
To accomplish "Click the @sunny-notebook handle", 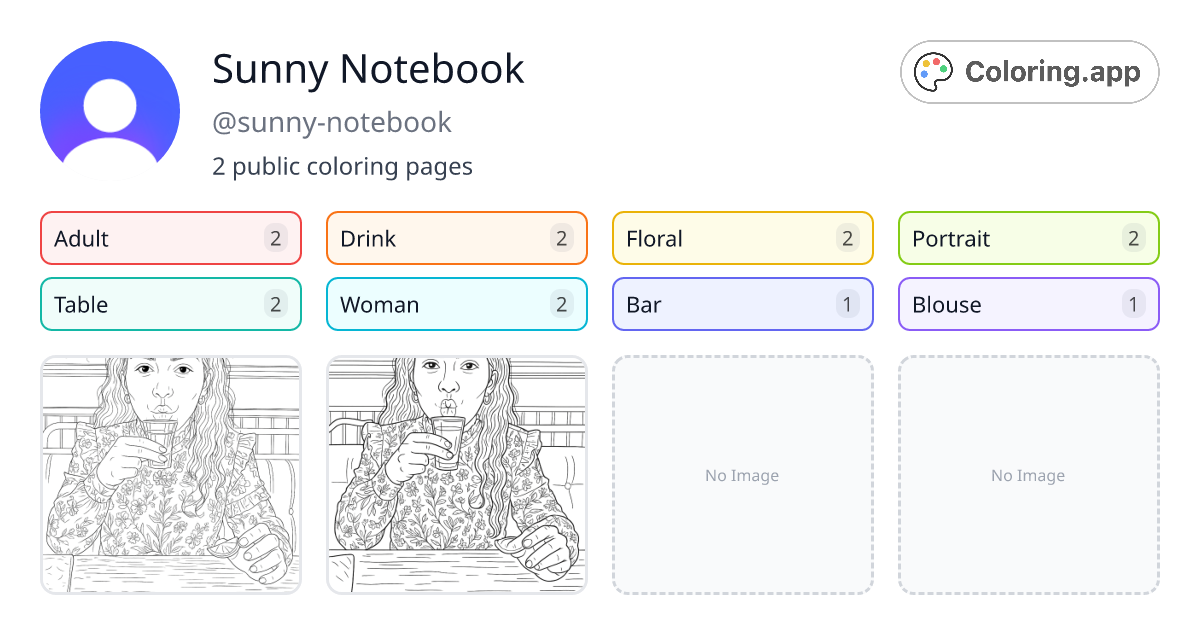I will (332, 123).
